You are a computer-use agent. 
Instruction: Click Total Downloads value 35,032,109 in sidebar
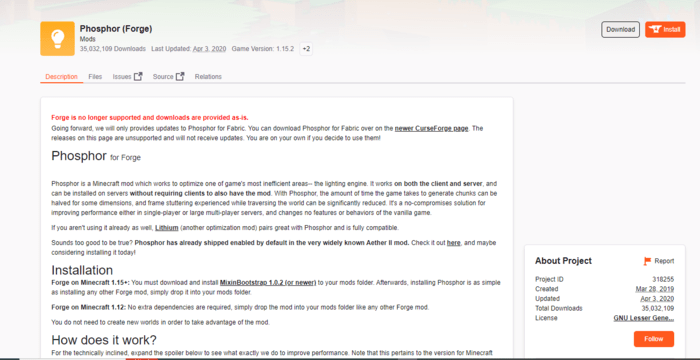[x=658, y=308]
